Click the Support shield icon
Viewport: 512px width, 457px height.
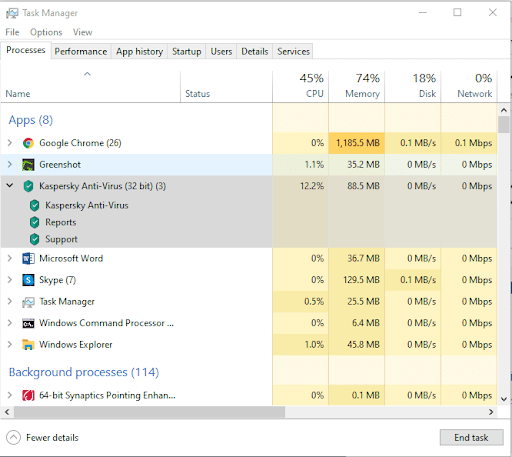(35, 239)
